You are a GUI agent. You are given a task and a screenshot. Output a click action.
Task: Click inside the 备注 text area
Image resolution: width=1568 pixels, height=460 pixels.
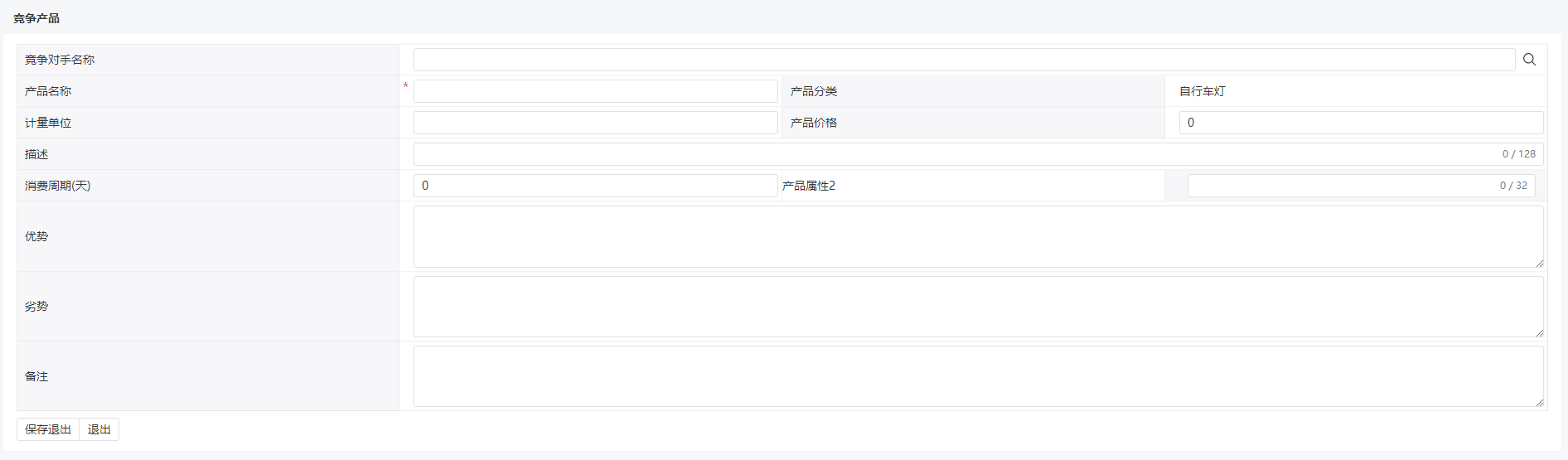(x=978, y=376)
